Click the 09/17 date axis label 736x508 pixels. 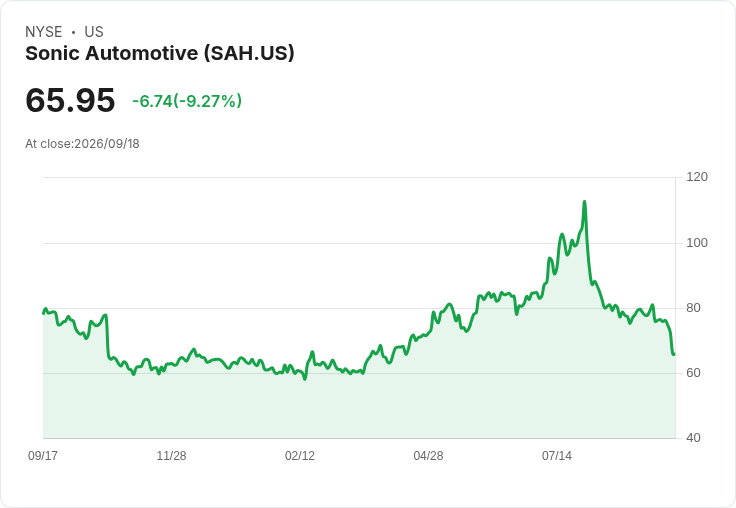[43, 455]
